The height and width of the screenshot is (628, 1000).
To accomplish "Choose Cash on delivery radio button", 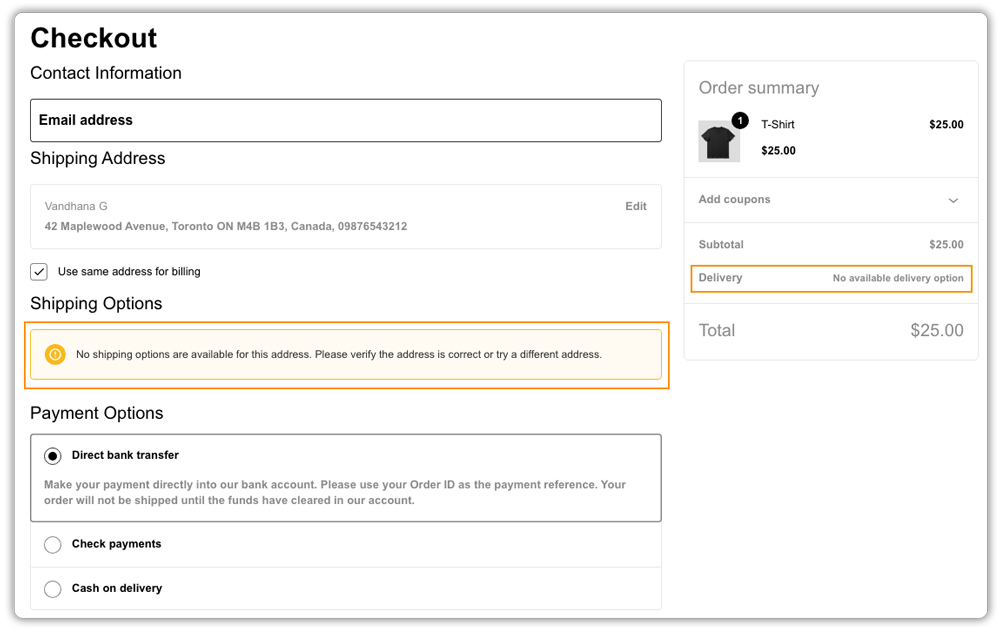I will pyautogui.click(x=53, y=588).
